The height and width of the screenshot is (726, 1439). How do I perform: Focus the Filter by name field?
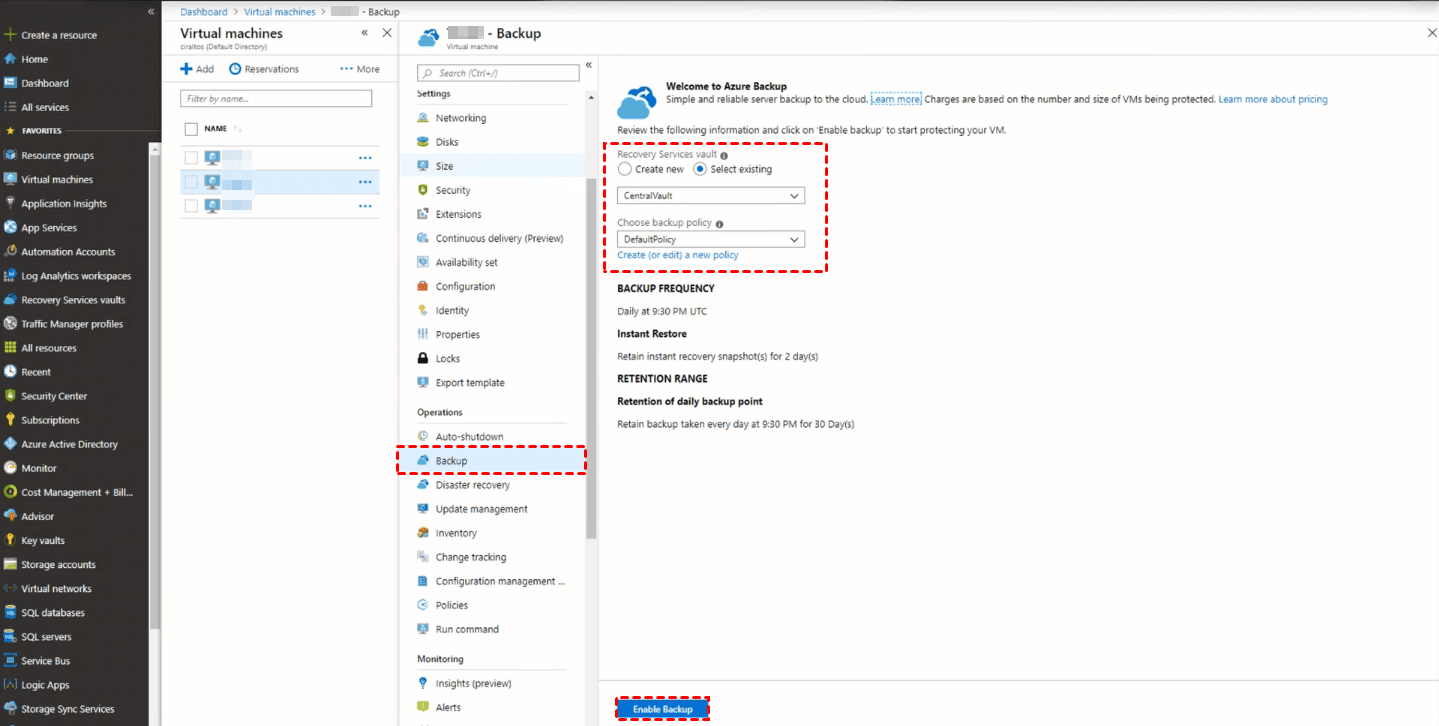[276, 99]
